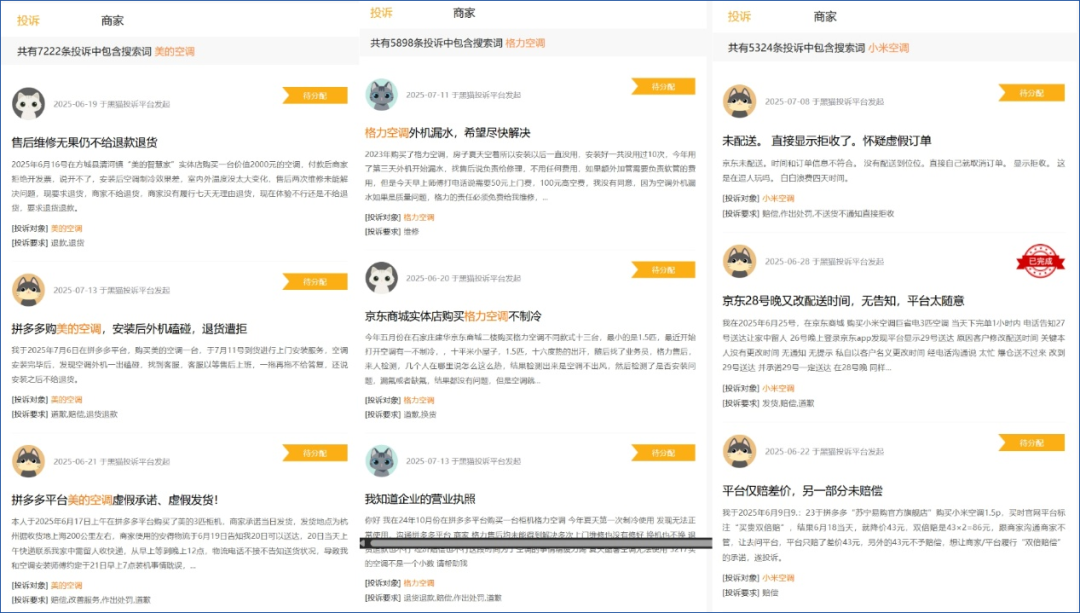Screen dimensions: 1080x613
Task: Click date text 2025-06-21 于黑猫投诉平台发起
Action: coord(112,462)
